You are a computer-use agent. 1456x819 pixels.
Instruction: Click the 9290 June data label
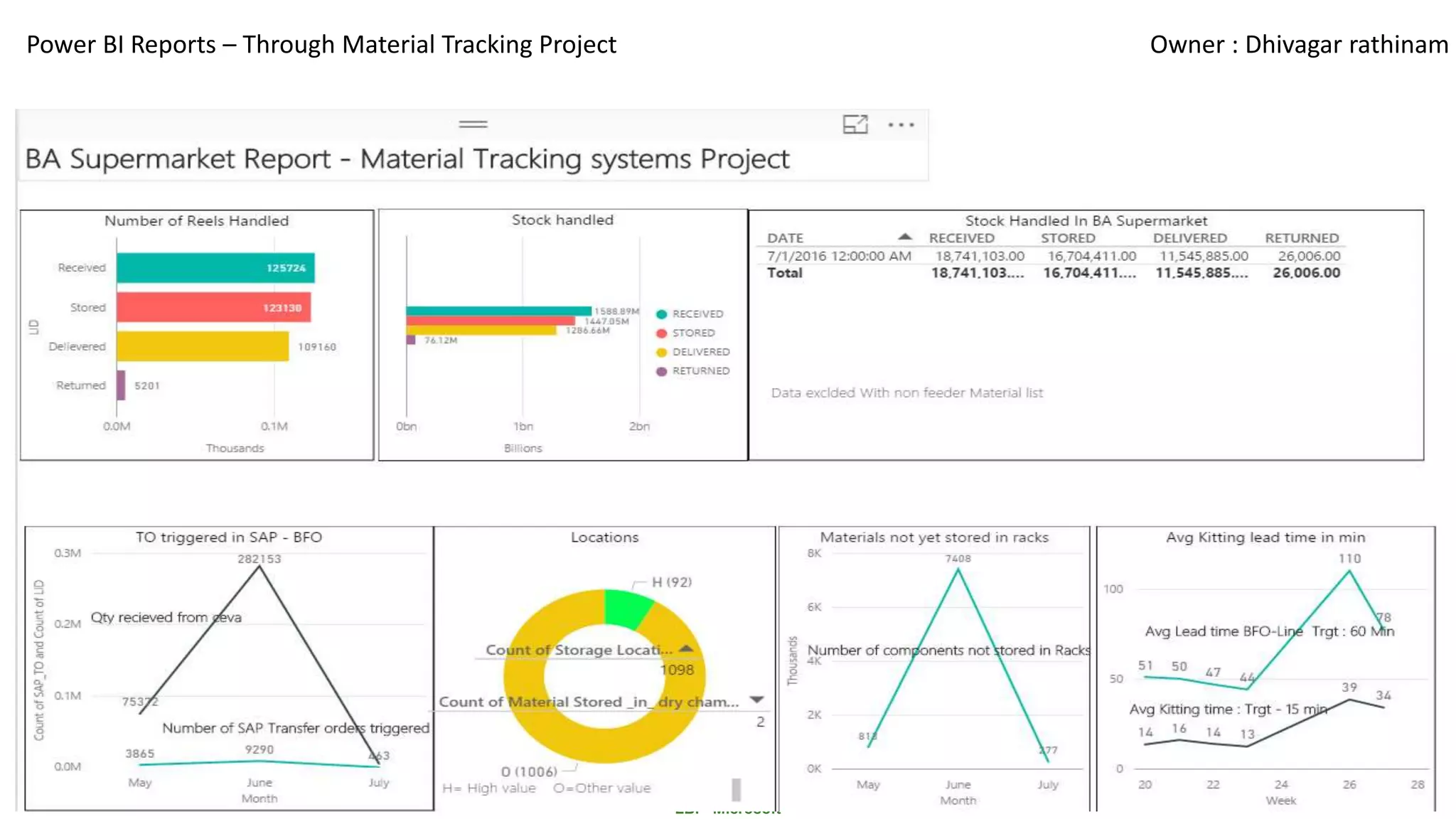pos(259,749)
